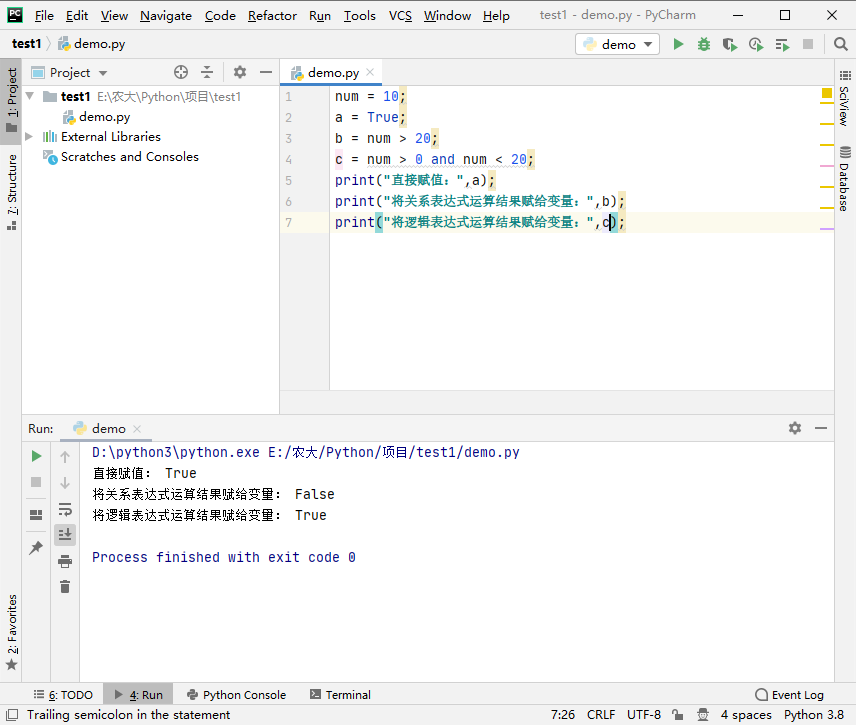Screen dimensions: 856x725
Task: Clear the console with the trash icon
Action: pyautogui.click(x=65, y=587)
